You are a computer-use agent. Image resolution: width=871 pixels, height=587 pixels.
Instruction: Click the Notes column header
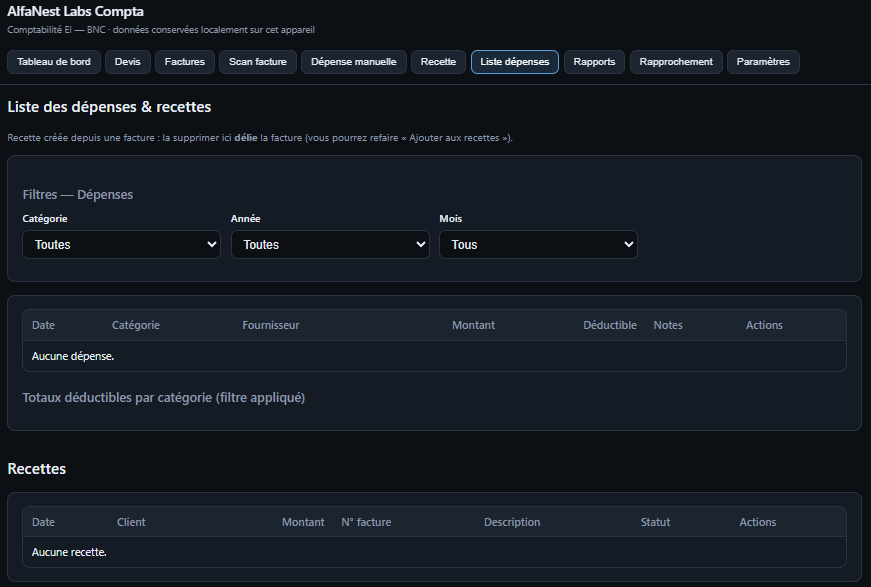[x=668, y=325]
